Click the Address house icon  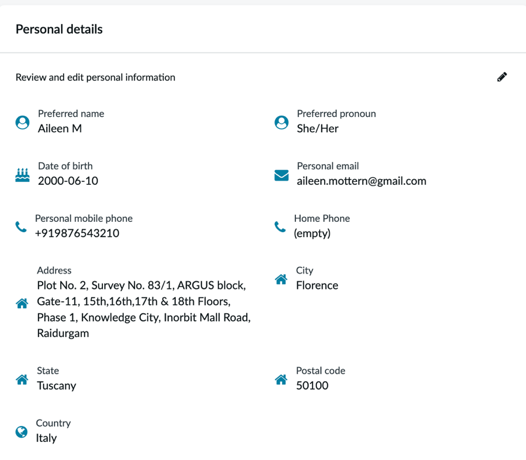(x=22, y=303)
